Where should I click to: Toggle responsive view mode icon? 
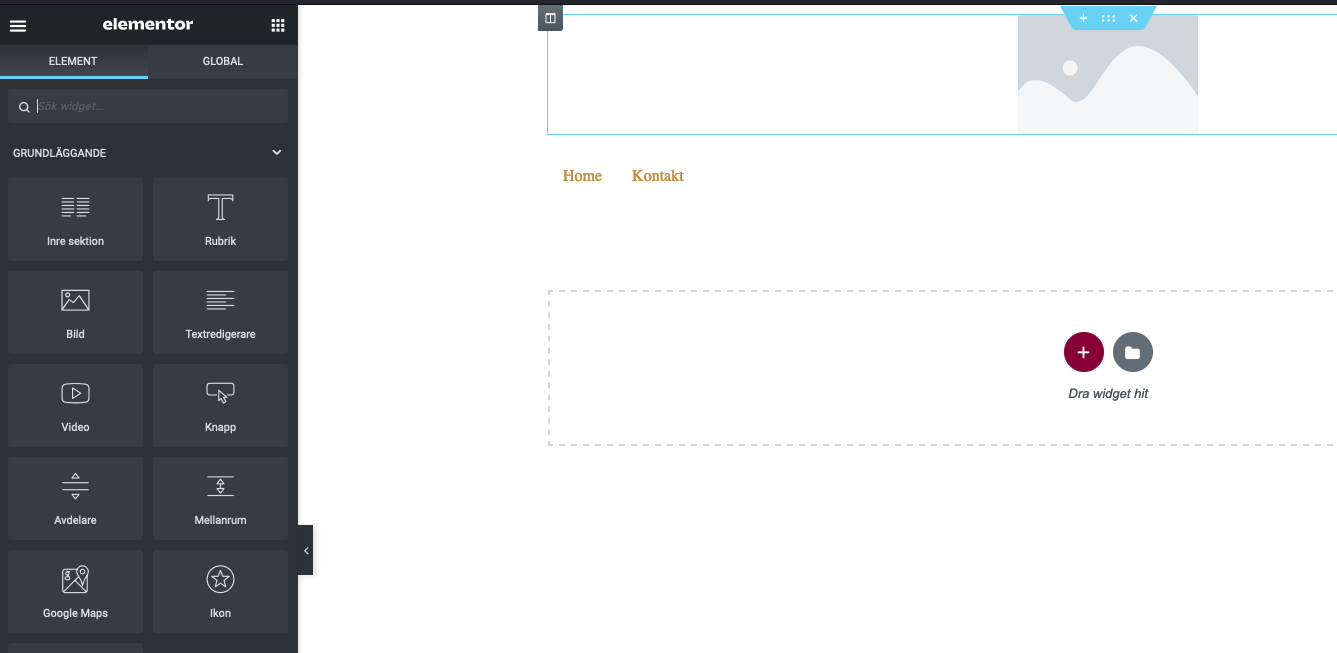point(549,17)
